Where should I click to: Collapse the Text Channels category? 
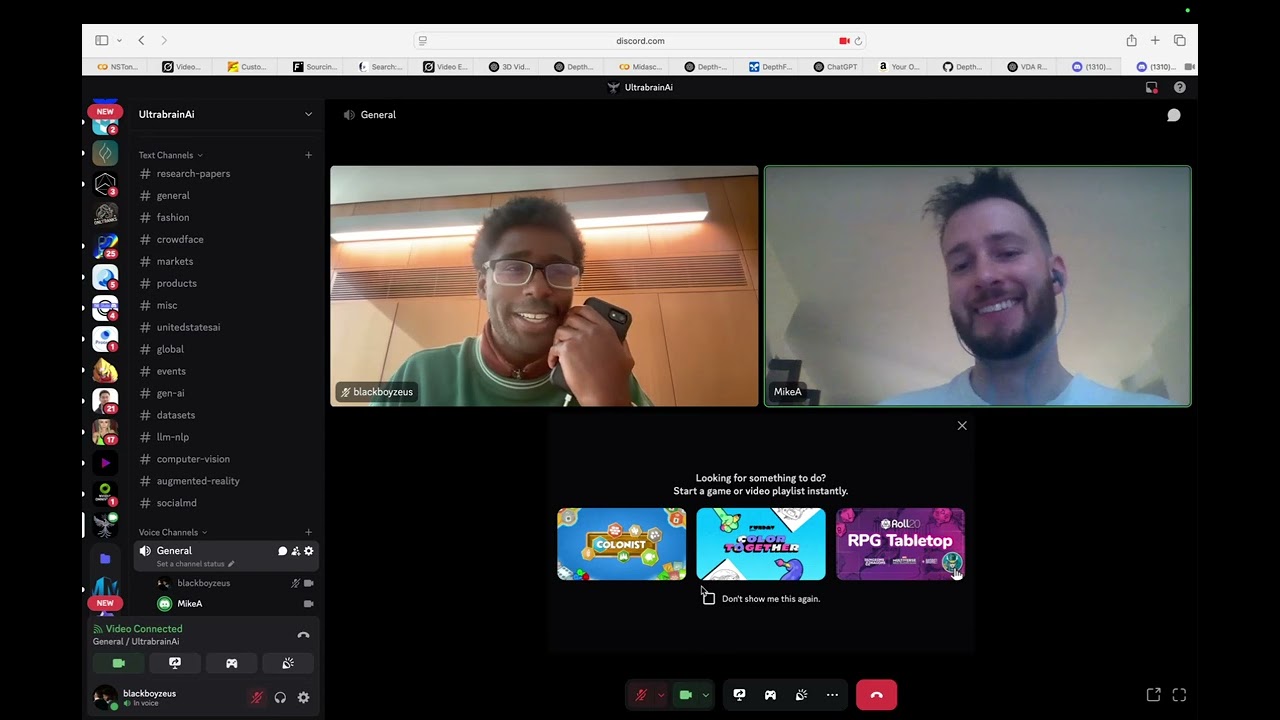[170, 155]
